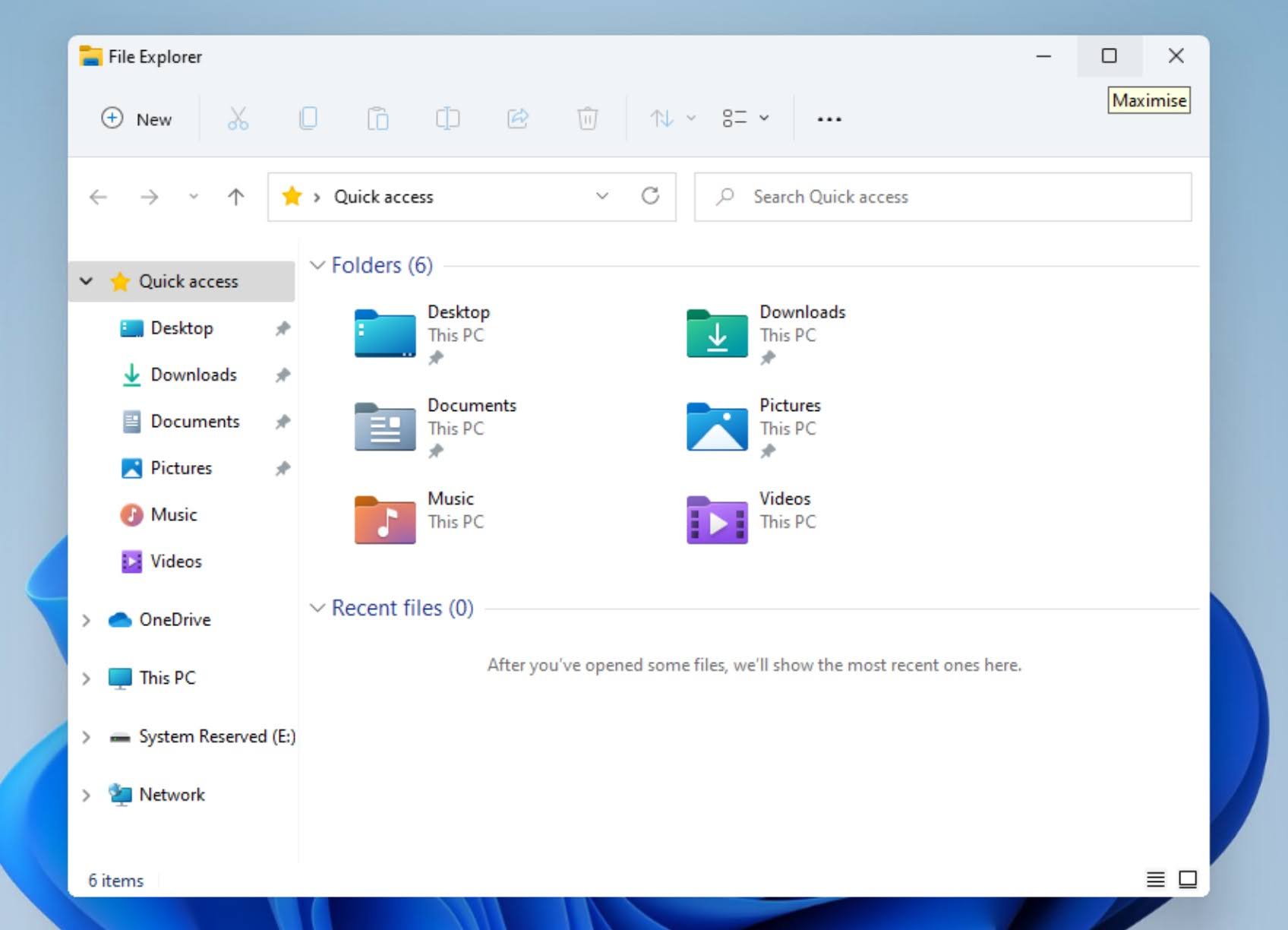Select the Documents folder tile

[x=435, y=428]
